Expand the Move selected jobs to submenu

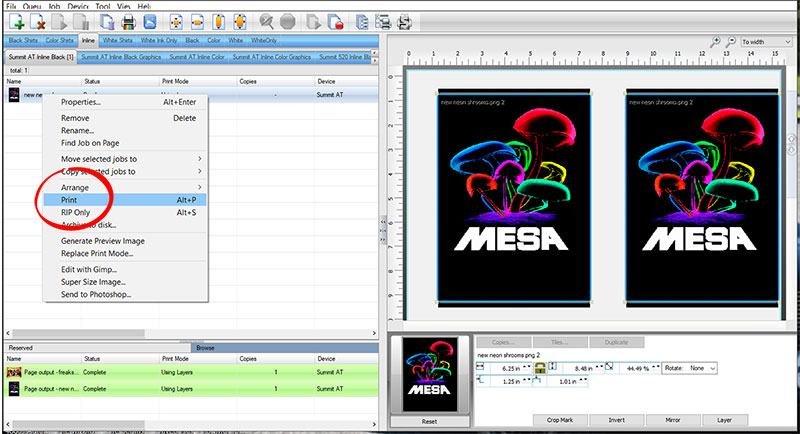(199, 159)
